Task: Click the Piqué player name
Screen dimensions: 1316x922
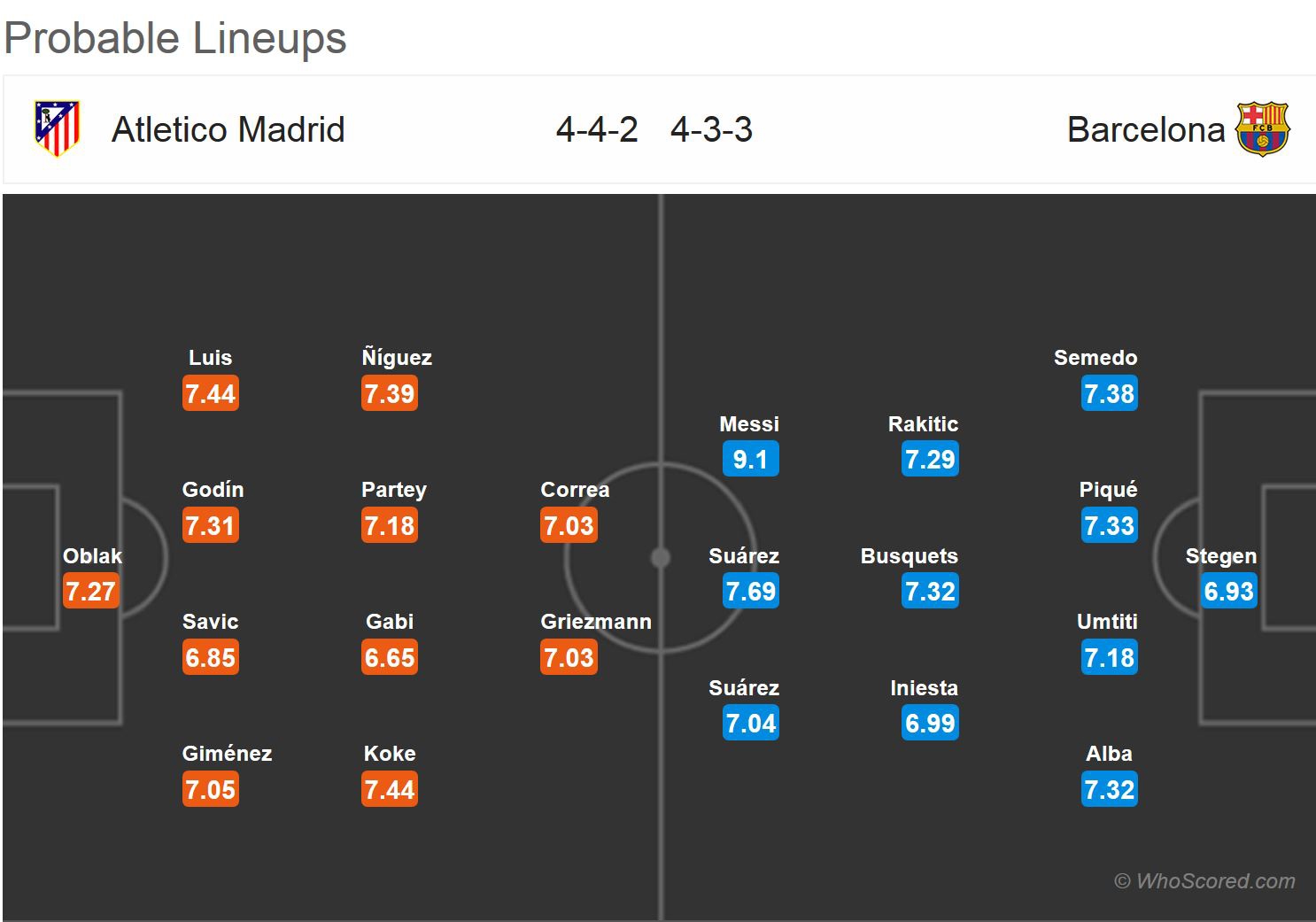Action: (1108, 490)
